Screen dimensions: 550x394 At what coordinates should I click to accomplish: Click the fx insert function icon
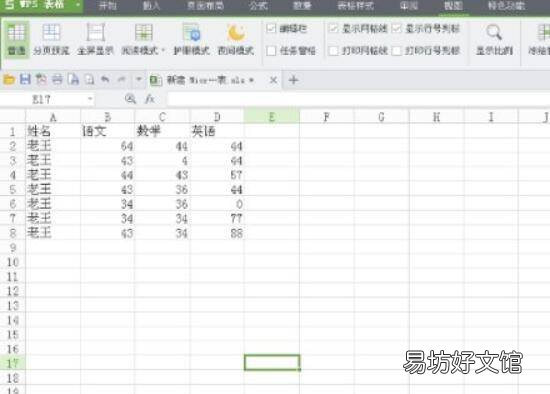(150, 99)
